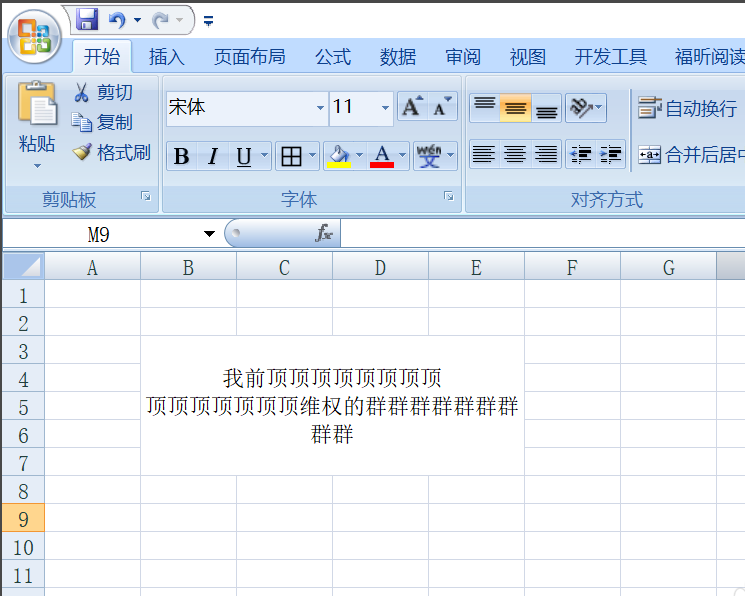Open the phonetic guide dropdown arrow

tap(450, 155)
